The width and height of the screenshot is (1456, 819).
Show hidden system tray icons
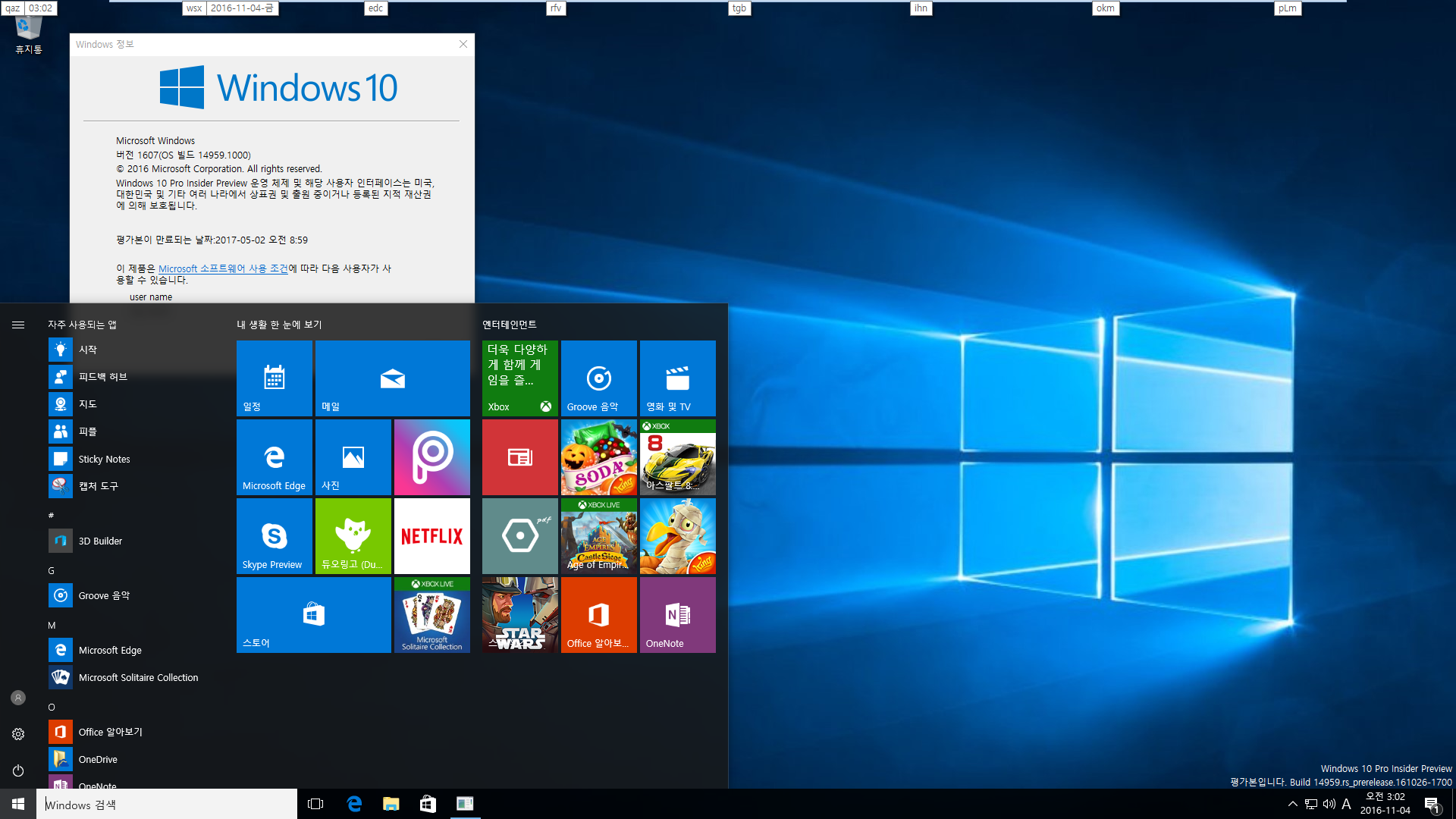[1292, 804]
